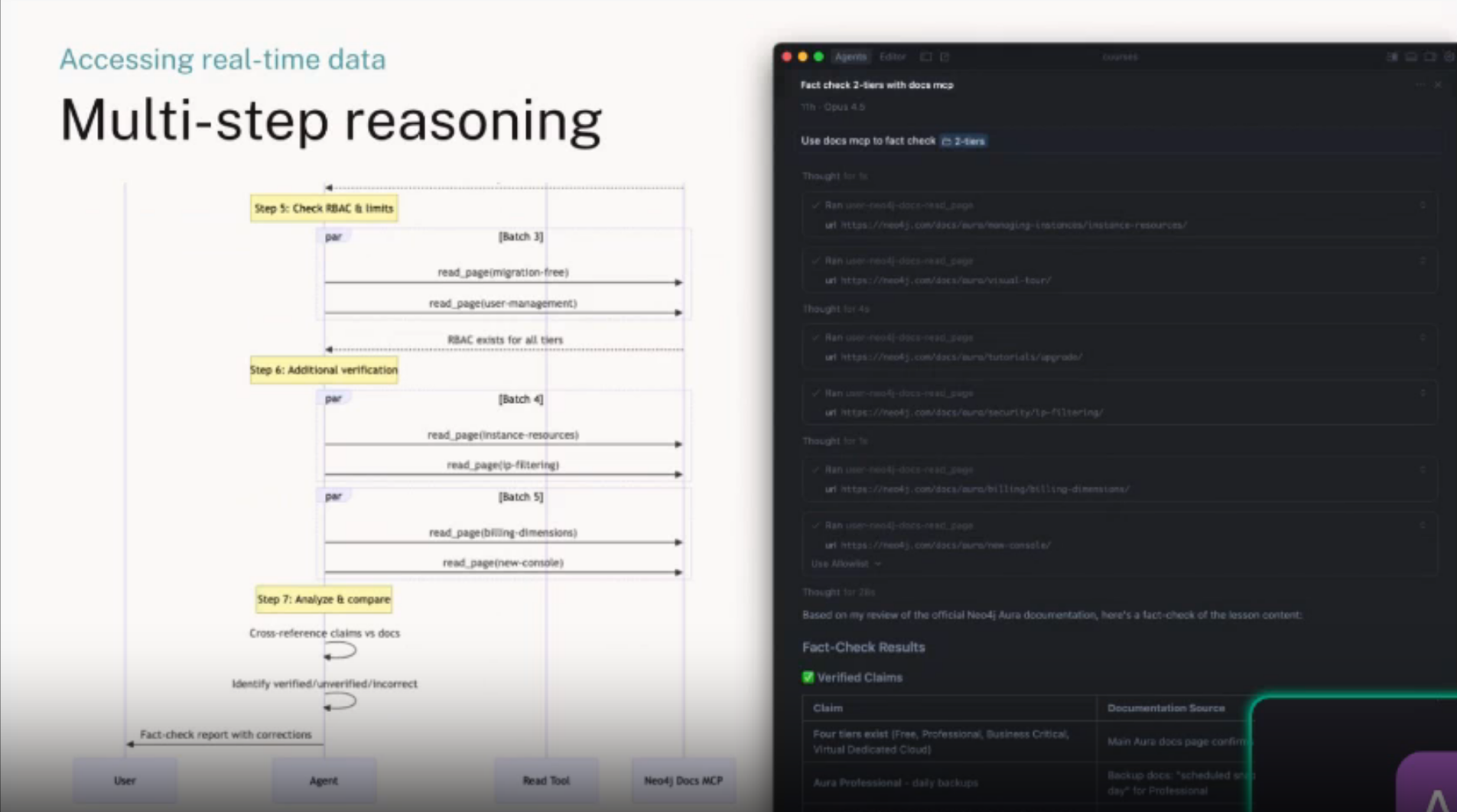The width and height of the screenshot is (1457, 812).
Task: Toggle the leftmost panel layout icon at top right
Action: pyautogui.click(x=1392, y=57)
